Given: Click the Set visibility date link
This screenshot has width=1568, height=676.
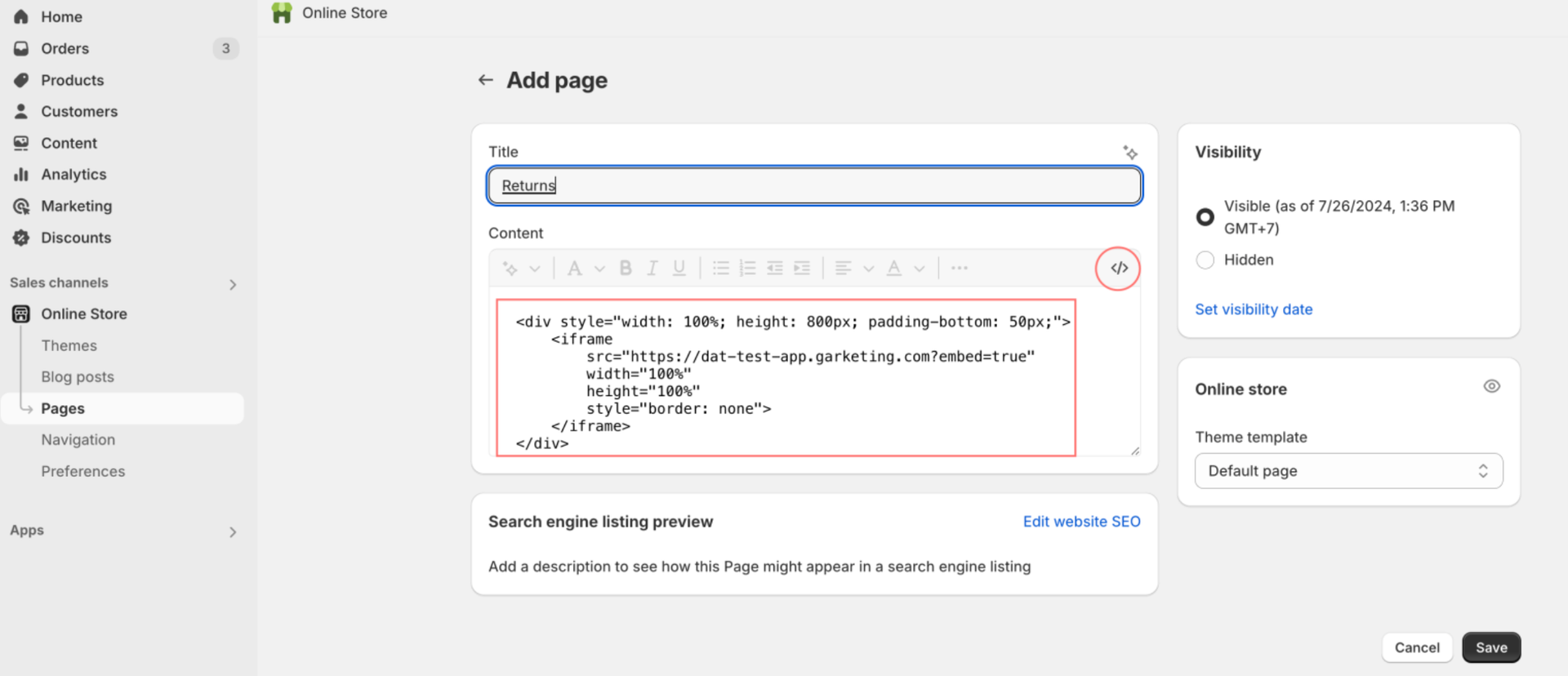Looking at the screenshot, I should coord(1254,309).
